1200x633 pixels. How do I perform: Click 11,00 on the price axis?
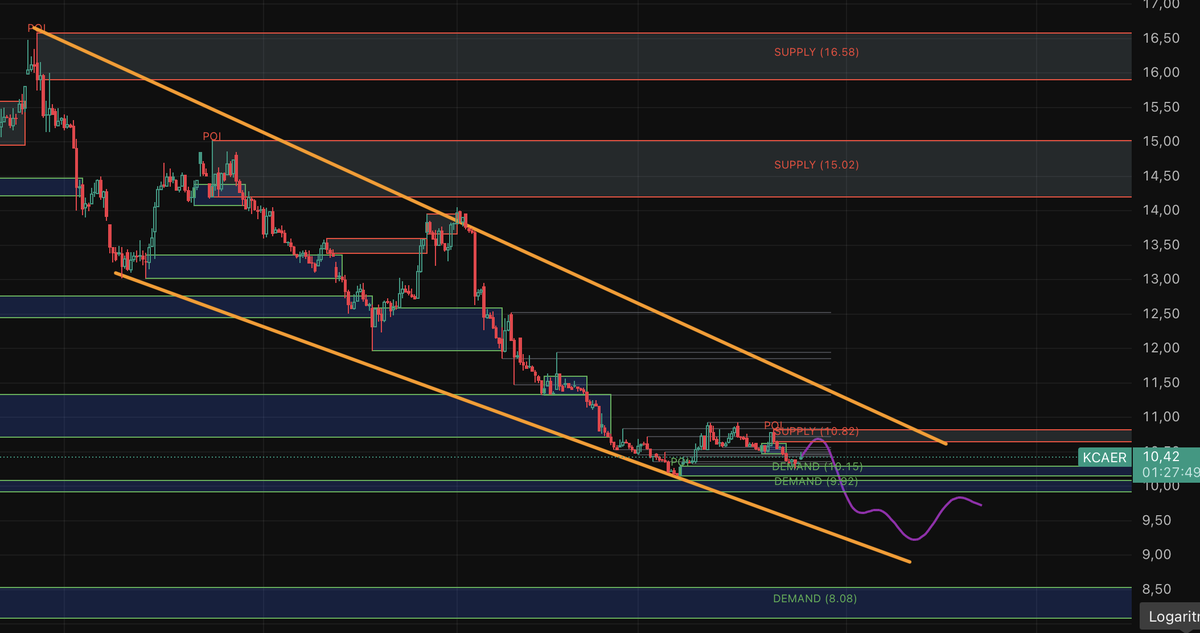click(x=1162, y=417)
